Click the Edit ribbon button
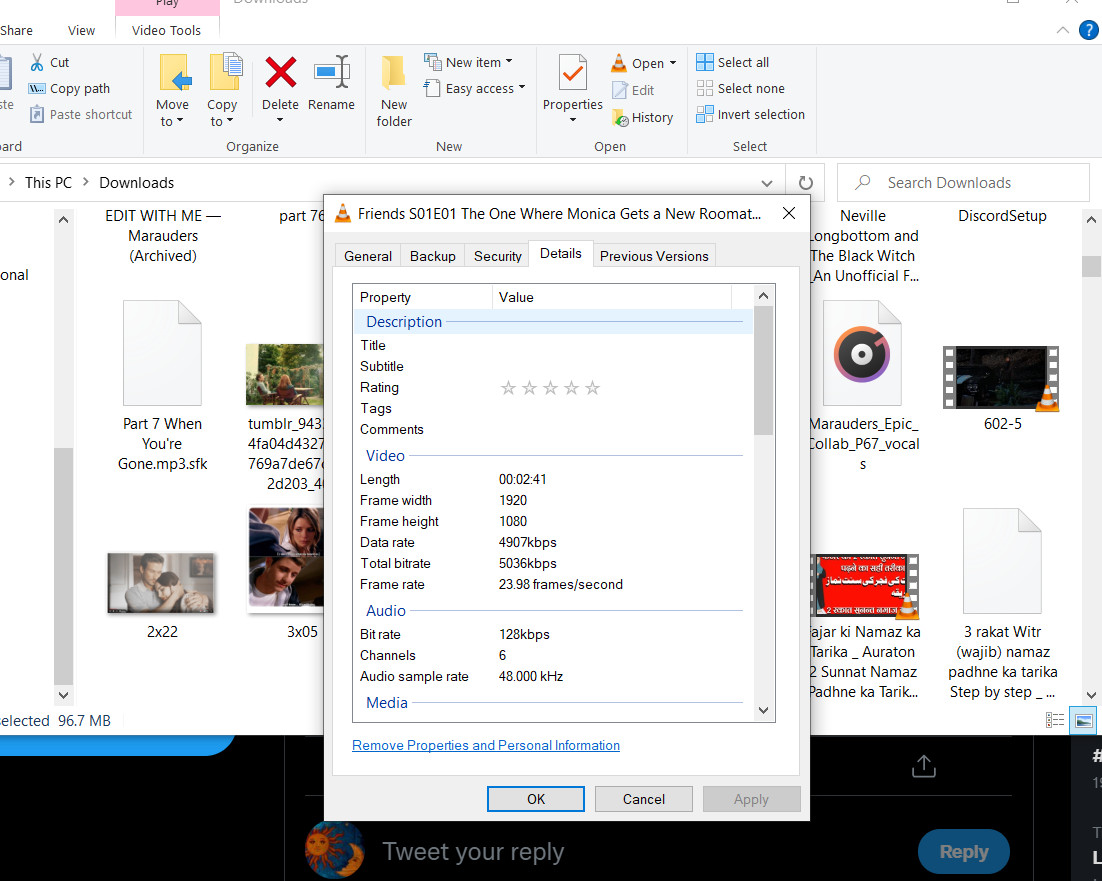This screenshot has width=1102, height=881. pyautogui.click(x=633, y=90)
